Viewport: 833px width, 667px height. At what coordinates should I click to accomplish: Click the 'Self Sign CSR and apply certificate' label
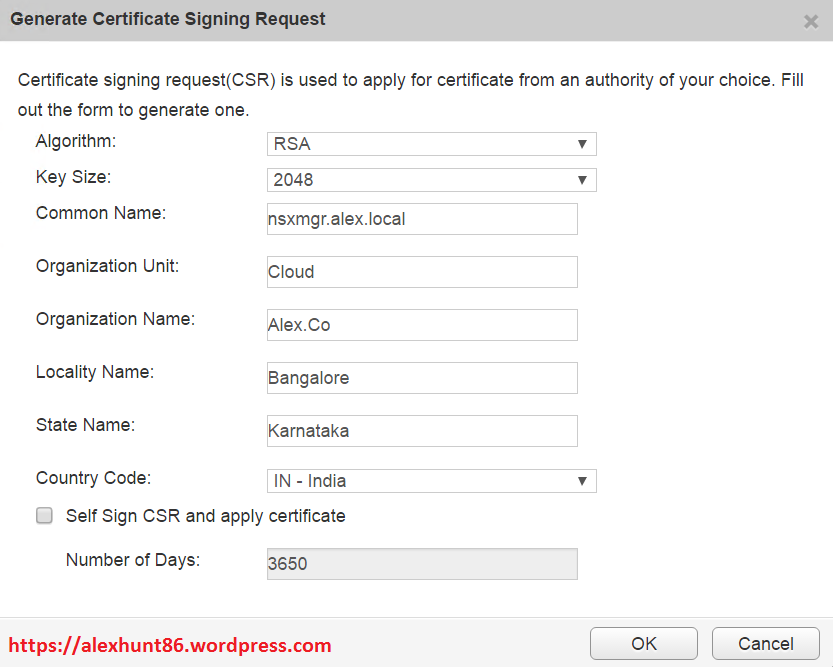click(x=206, y=516)
